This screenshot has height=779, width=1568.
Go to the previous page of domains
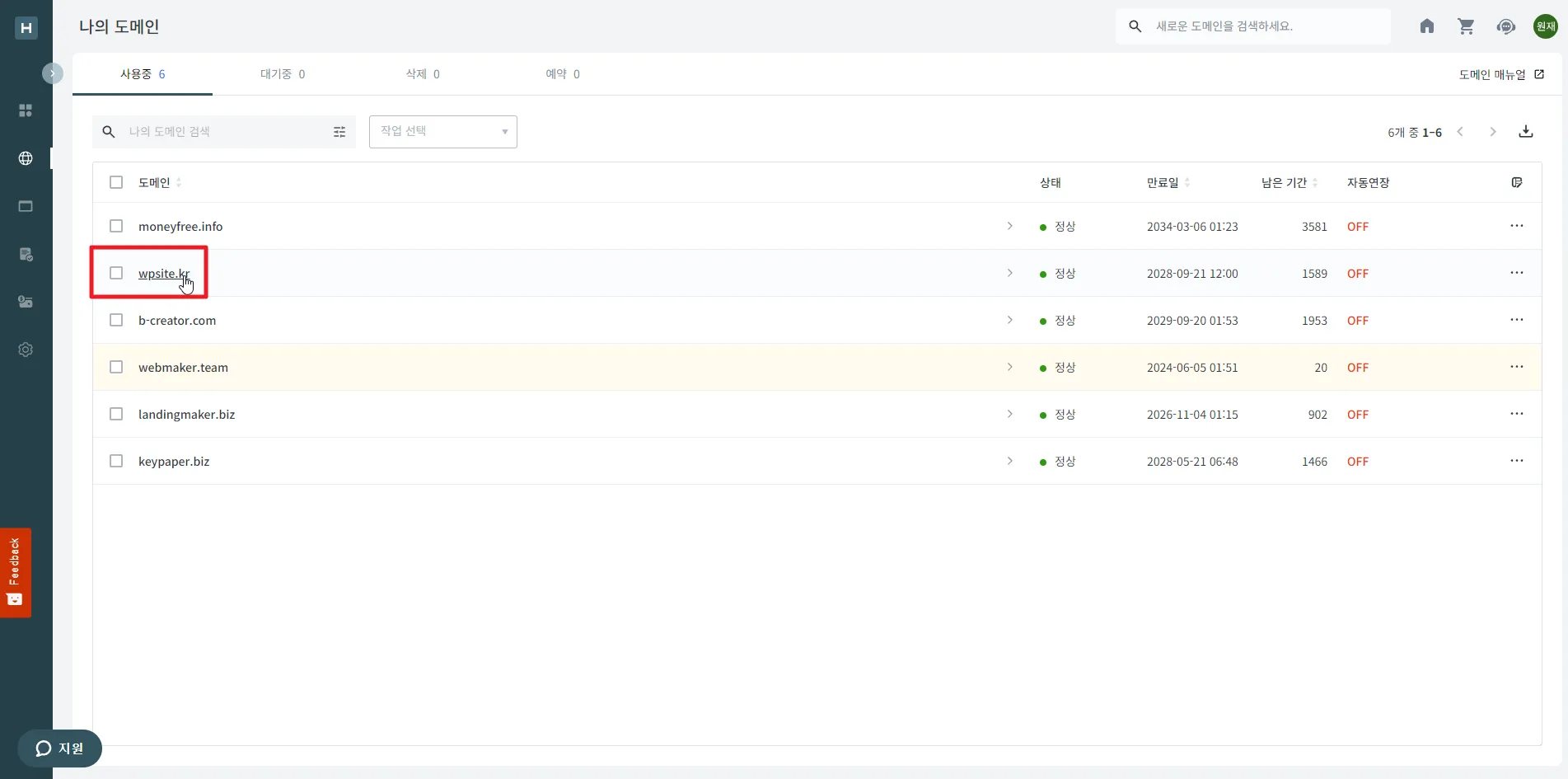pyautogui.click(x=1460, y=132)
